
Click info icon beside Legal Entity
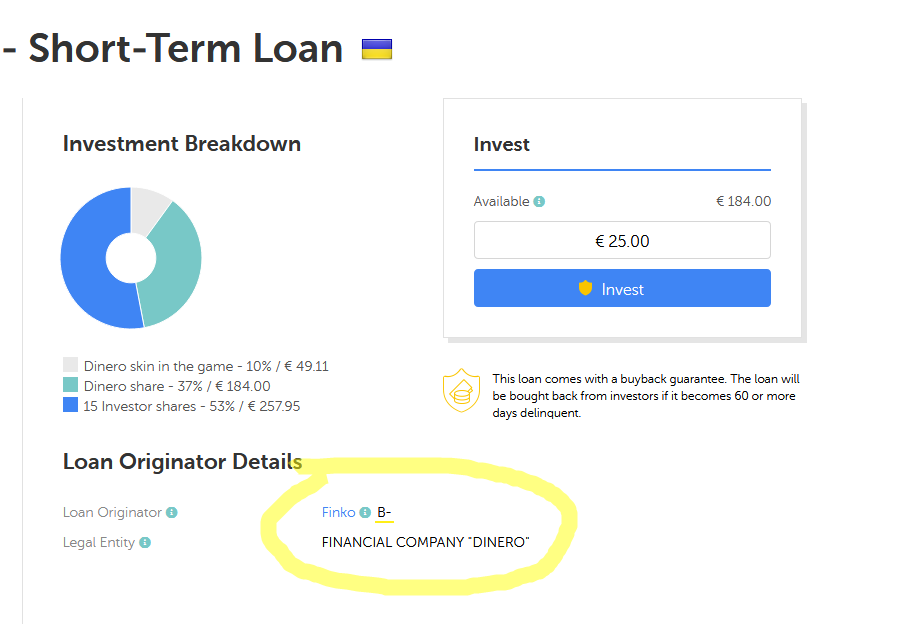[145, 542]
